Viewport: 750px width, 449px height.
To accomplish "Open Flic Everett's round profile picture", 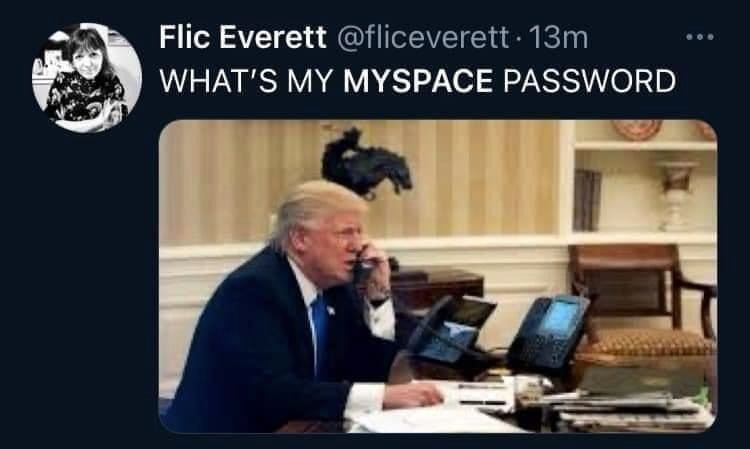I will (87, 78).
